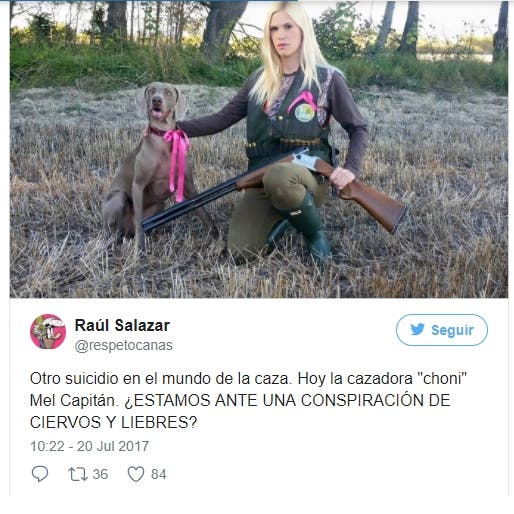Click the round badge on the hunter's vest
This screenshot has height=514, width=514.
point(304,113)
